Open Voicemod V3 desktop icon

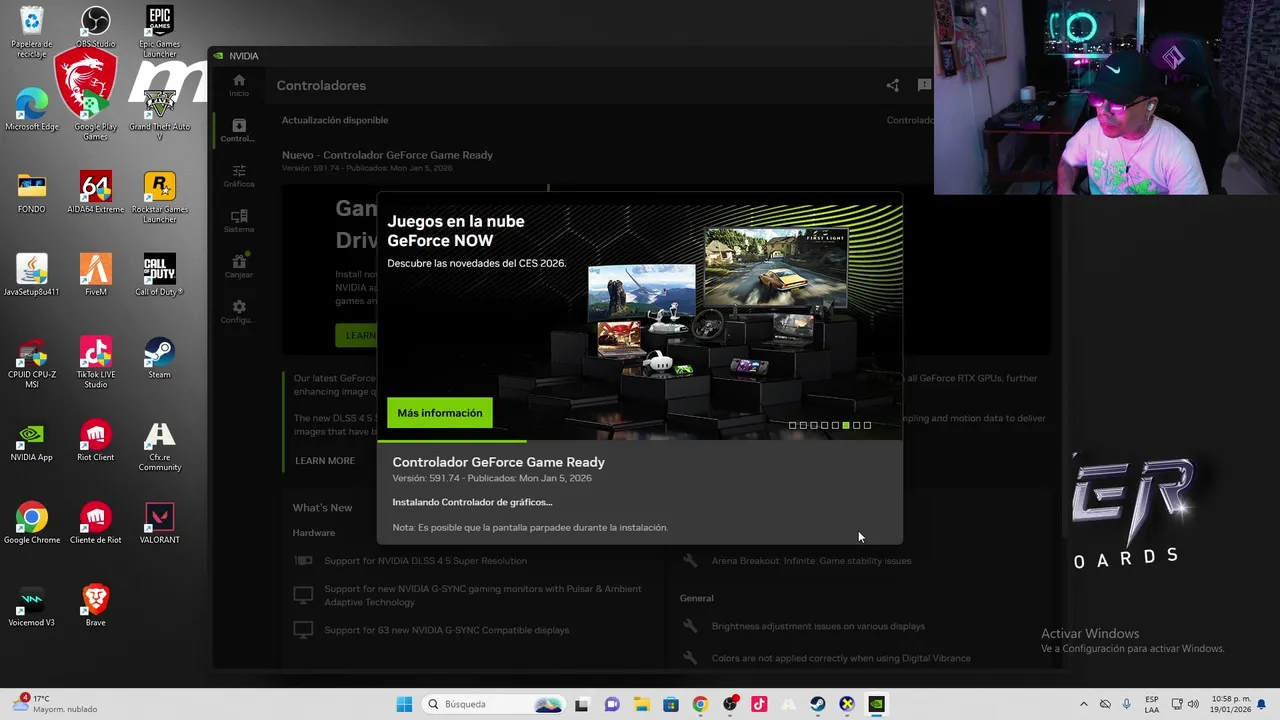click(x=32, y=606)
